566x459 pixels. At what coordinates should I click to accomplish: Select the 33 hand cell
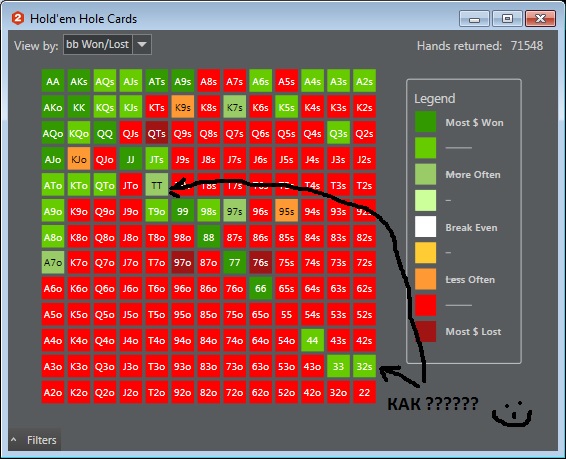pos(339,366)
